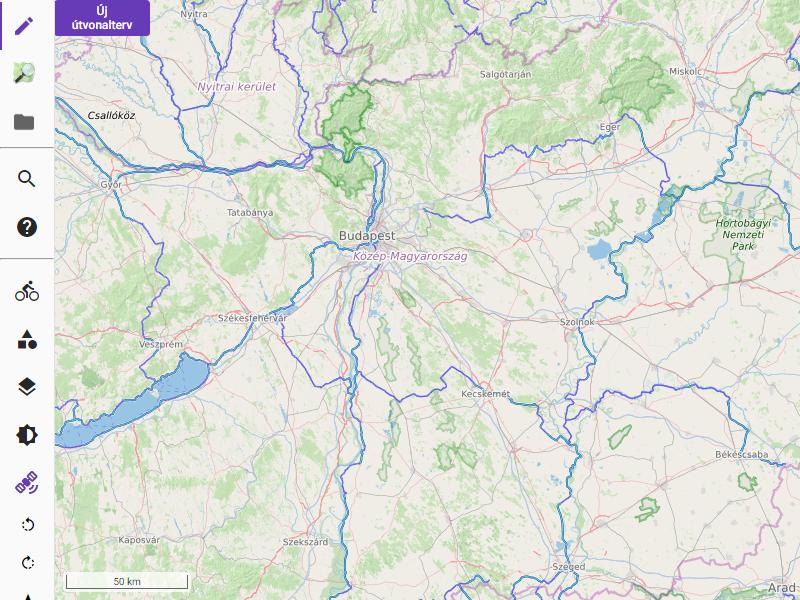Open help question mark icon
Image resolution: width=800 pixels, height=600 pixels.
click(27, 227)
